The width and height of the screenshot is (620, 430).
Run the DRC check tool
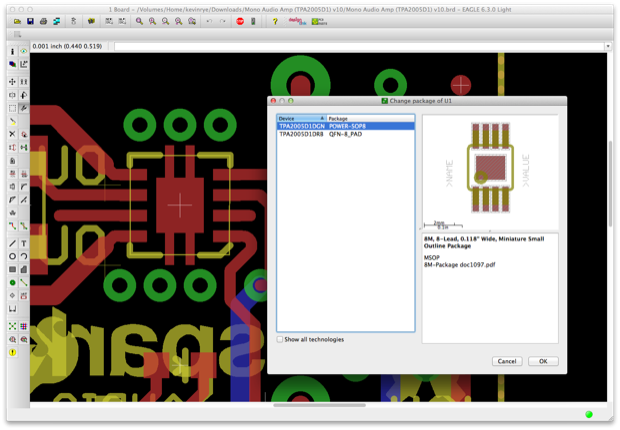coord(24,339)
